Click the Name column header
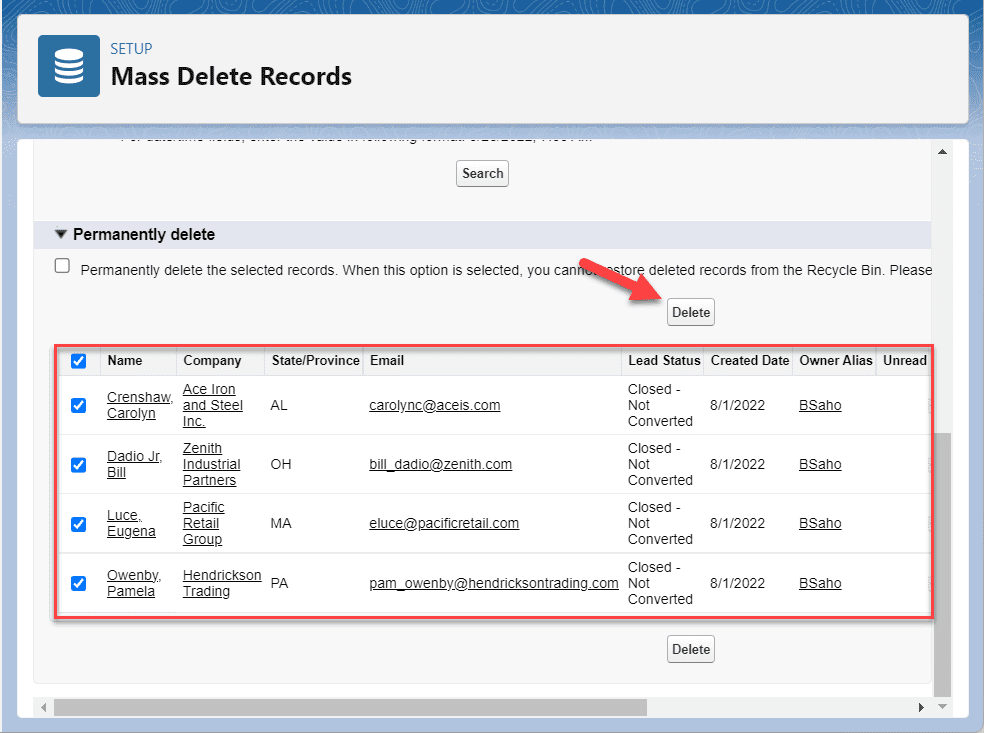The image size is (984, 733). click(x=125, y=361)
